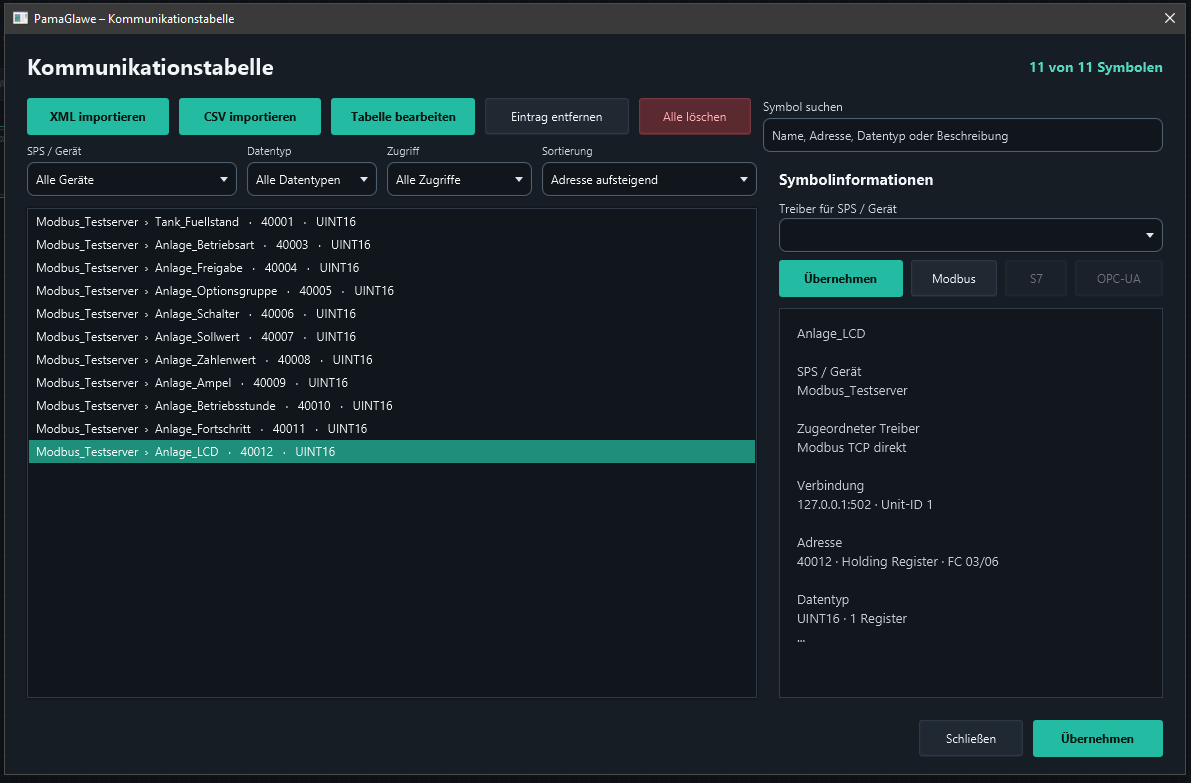This screenshot has width=1191, height=783.
Task: Select the Tank_Fuellstand row
Action: point(392,222)
